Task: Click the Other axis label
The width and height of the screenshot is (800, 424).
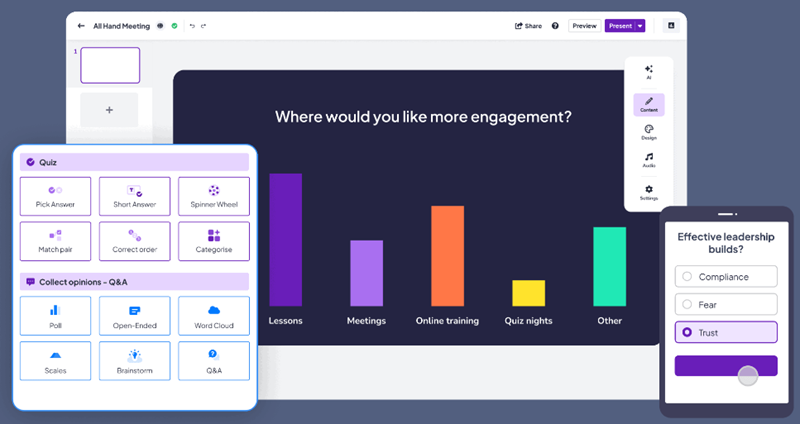Action: (x=610, y=321)
